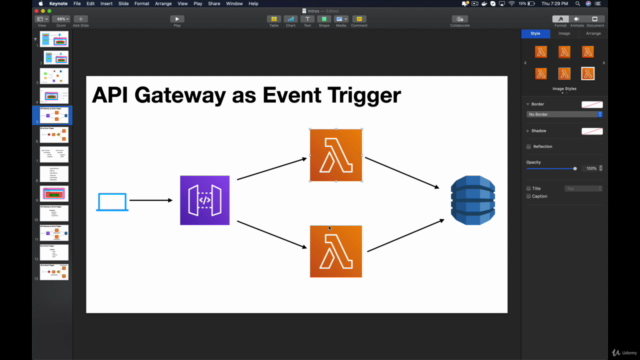This screenshot has height=360, width=640.
Task: Click the Table toolbar icon
Action: 274,19
